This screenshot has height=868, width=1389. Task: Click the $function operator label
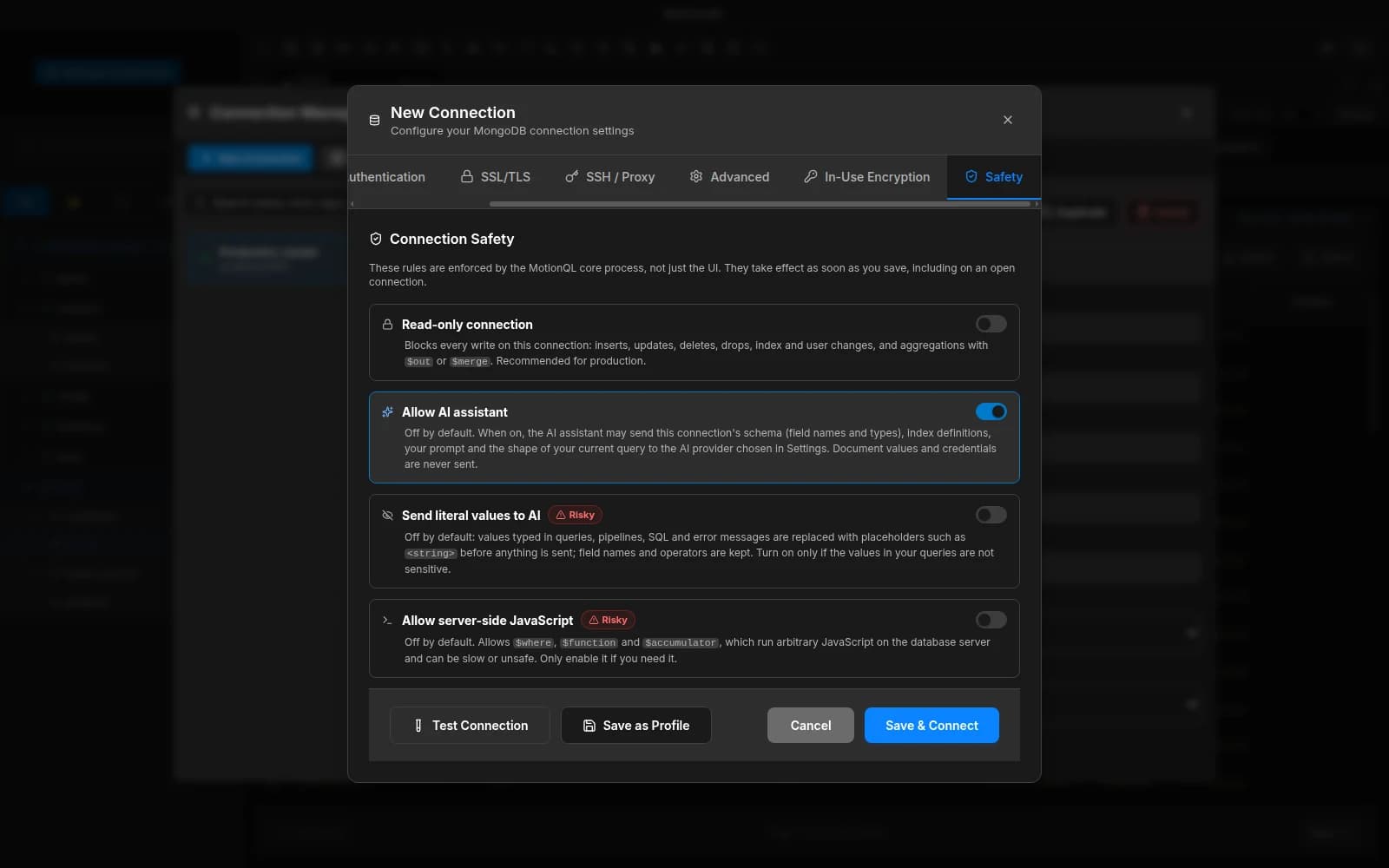[589, 643]
